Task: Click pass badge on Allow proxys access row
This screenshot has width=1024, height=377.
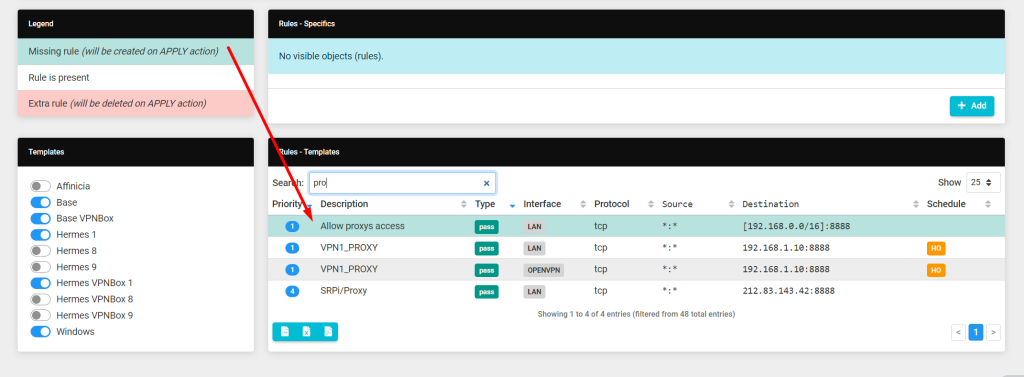Action: 486,227
